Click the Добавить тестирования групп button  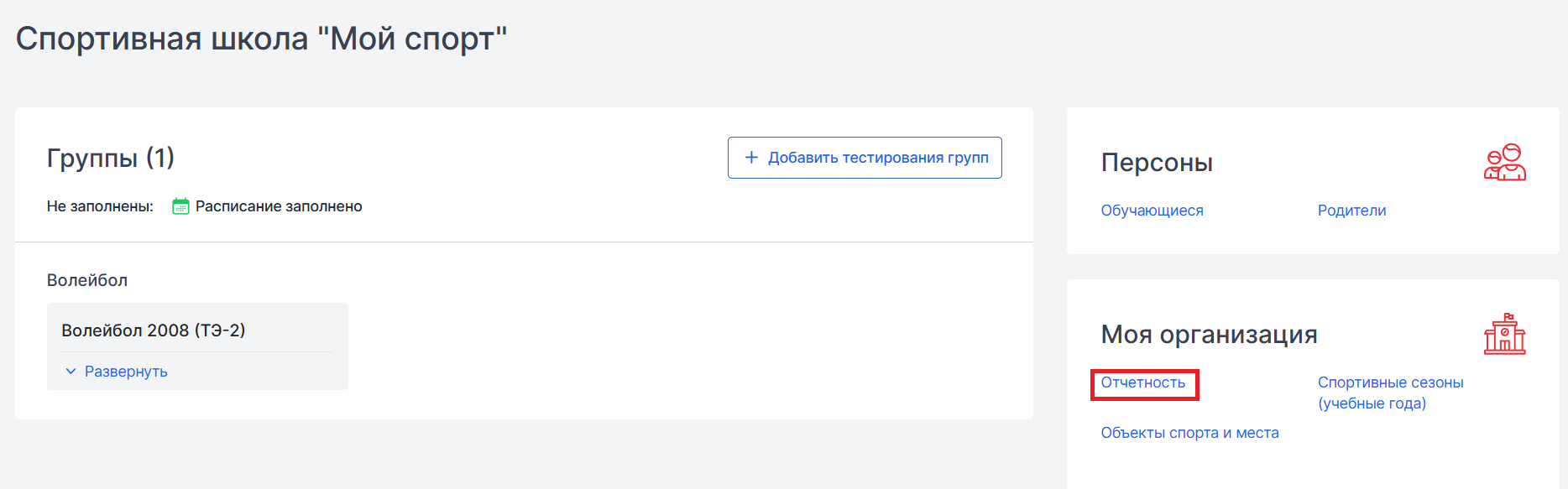click(865, 158)
